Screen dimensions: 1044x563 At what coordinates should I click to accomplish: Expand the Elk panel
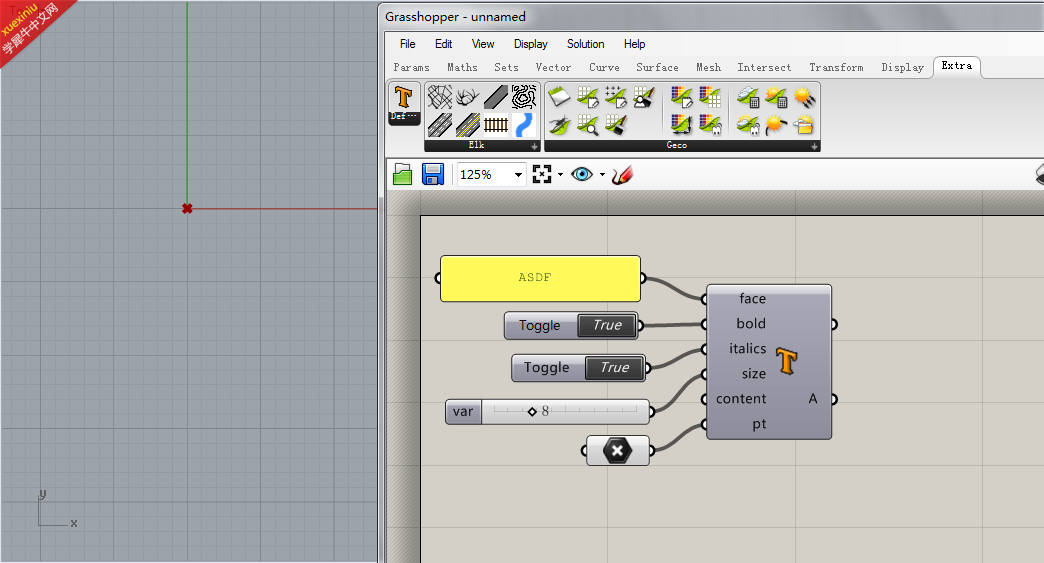[534, 146]
